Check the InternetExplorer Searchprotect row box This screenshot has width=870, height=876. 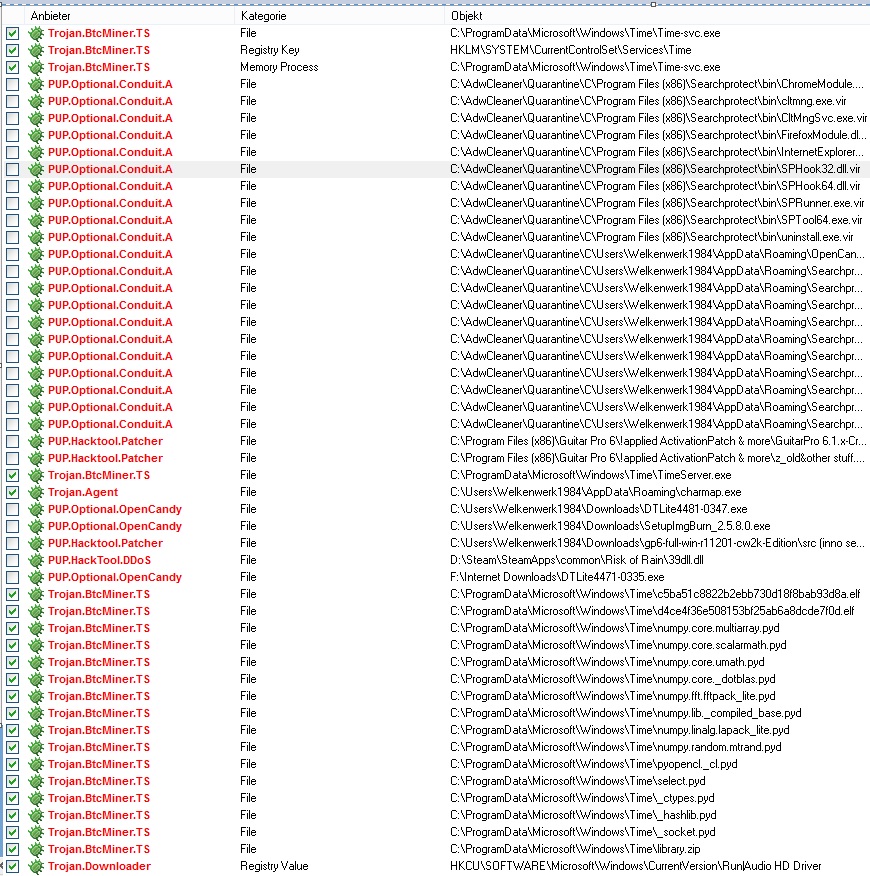pyautogui.click(x=12, y=153)
